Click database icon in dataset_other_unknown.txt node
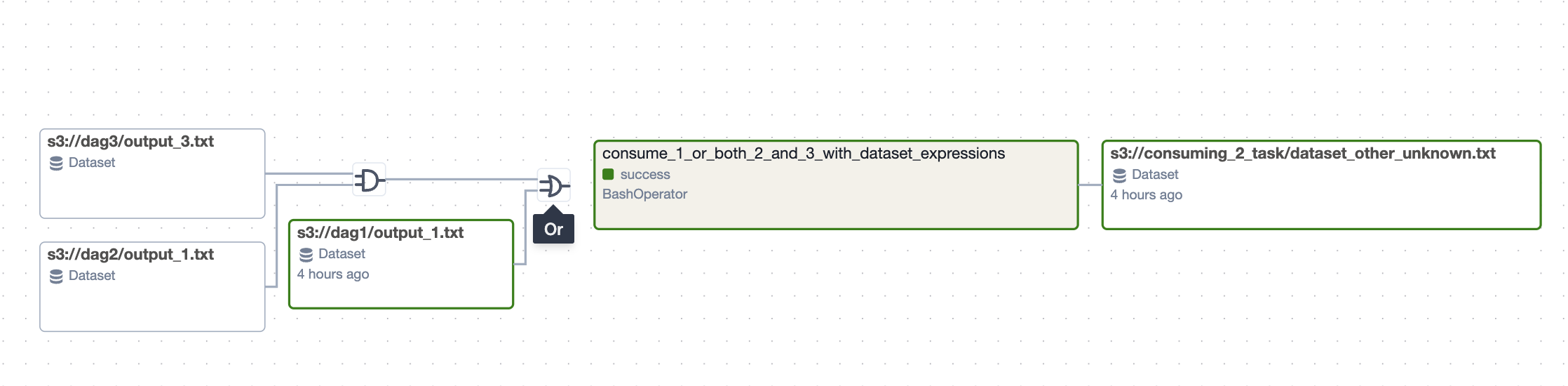This screenshot has width=1568, height=386. pyautogui.click(x=1119, y=175)
